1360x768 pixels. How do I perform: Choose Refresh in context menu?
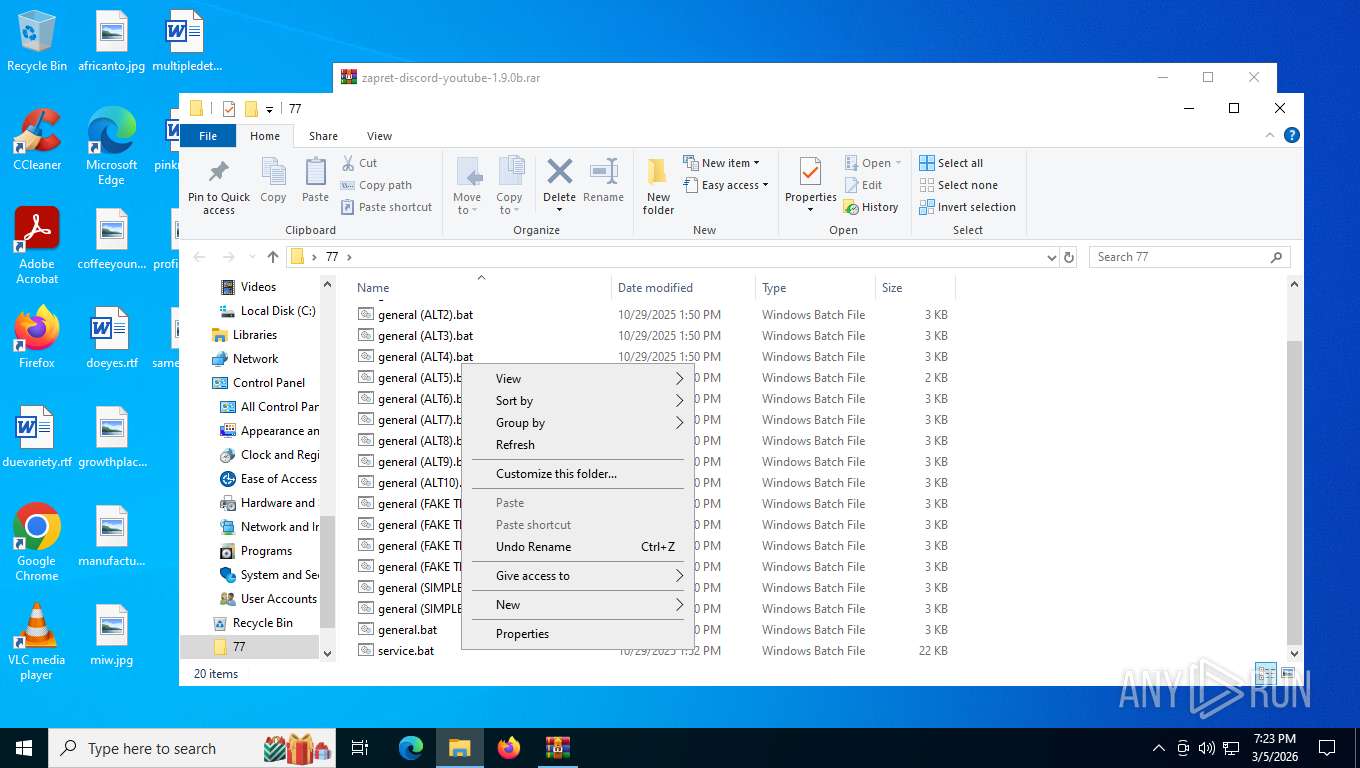(x=577, y=445)
